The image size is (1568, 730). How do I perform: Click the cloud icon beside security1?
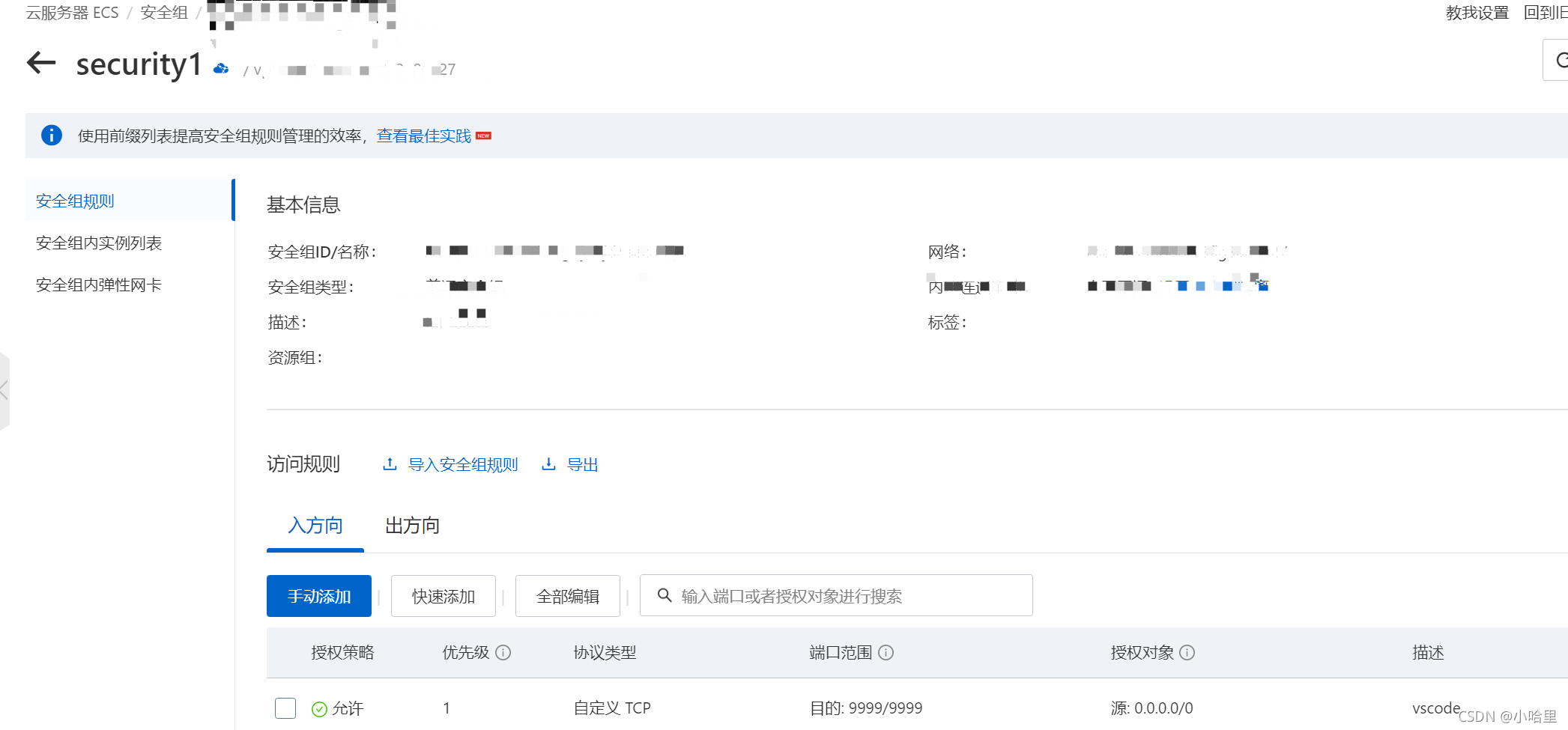pyautogui.click(x=220, y=68)
